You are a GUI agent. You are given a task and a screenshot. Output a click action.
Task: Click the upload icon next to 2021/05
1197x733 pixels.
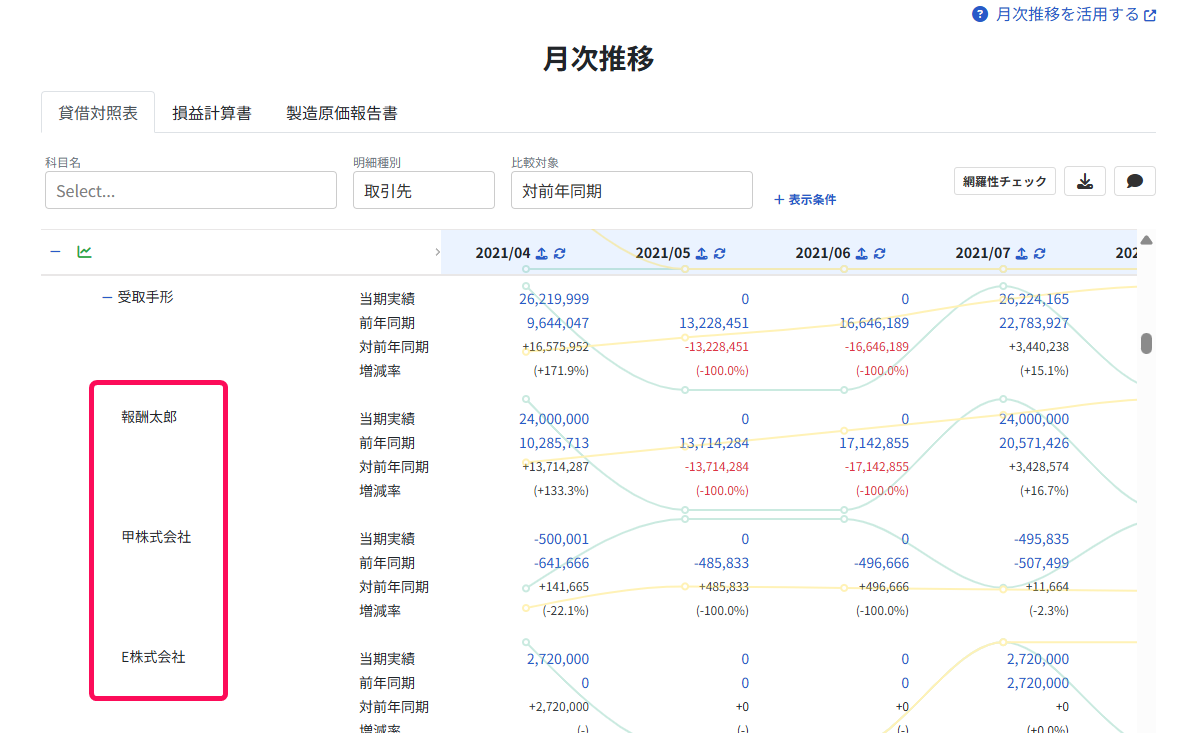[702, 253]
